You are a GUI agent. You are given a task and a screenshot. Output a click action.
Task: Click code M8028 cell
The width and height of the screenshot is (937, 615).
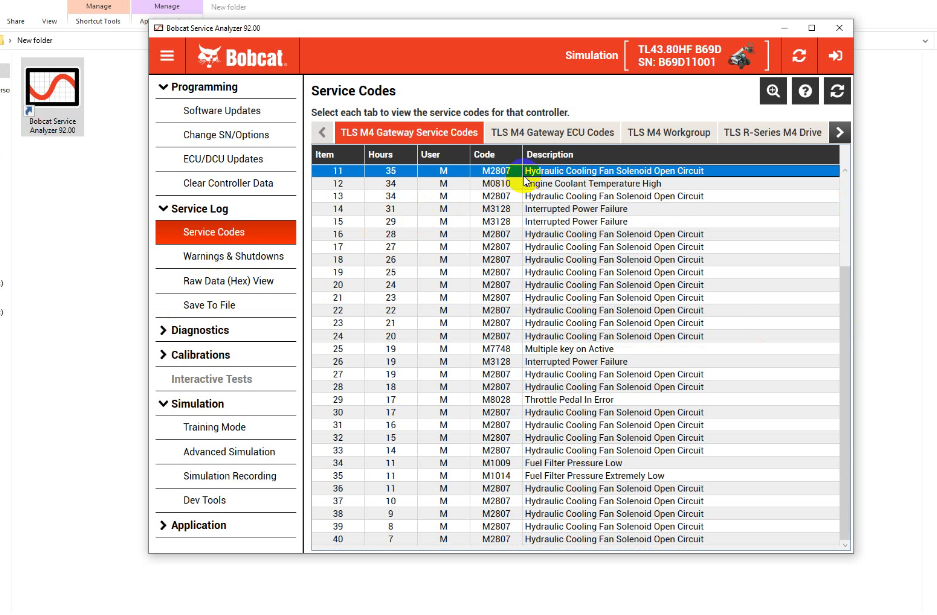(x=496, y=399)
